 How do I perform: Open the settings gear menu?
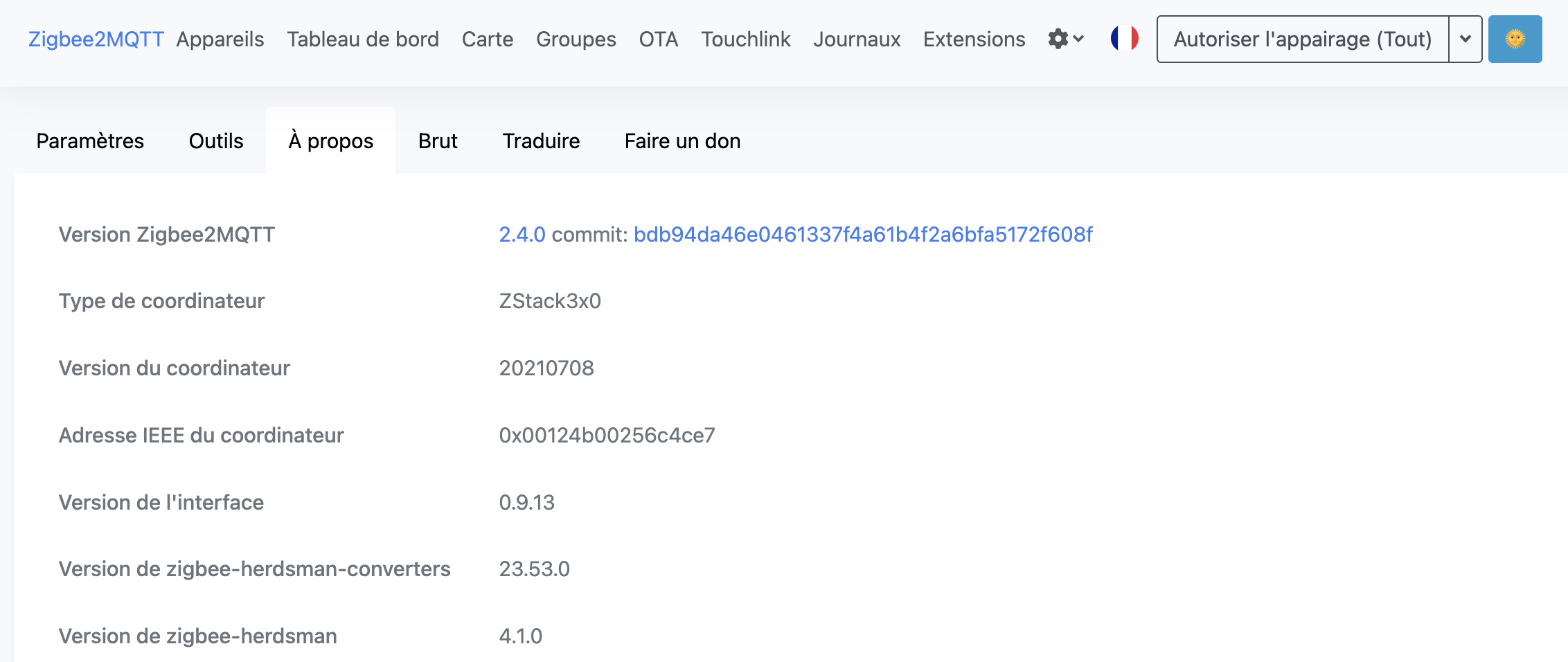tap(1065, 39)
